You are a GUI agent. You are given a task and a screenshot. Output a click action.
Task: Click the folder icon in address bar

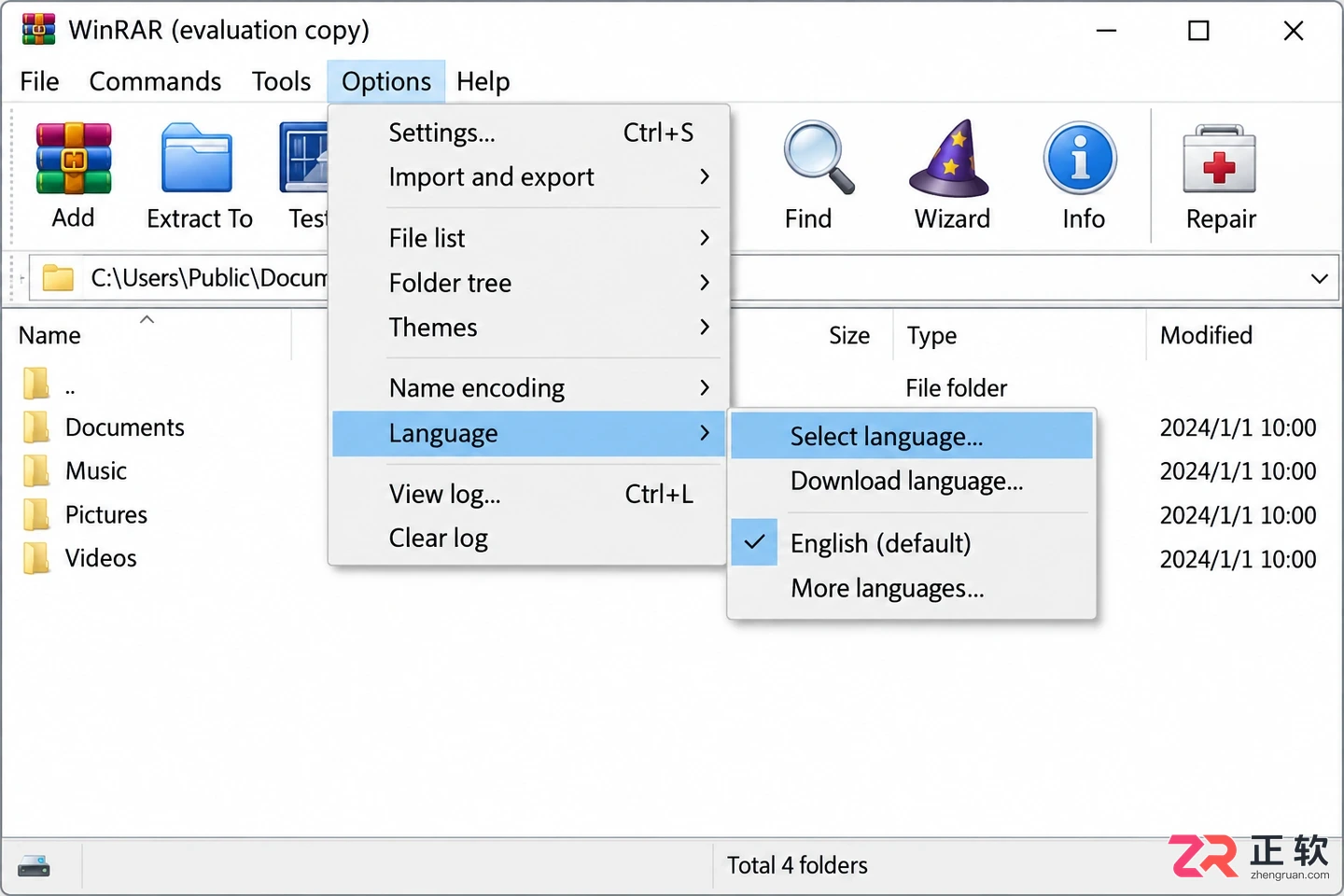pos(58,277)
